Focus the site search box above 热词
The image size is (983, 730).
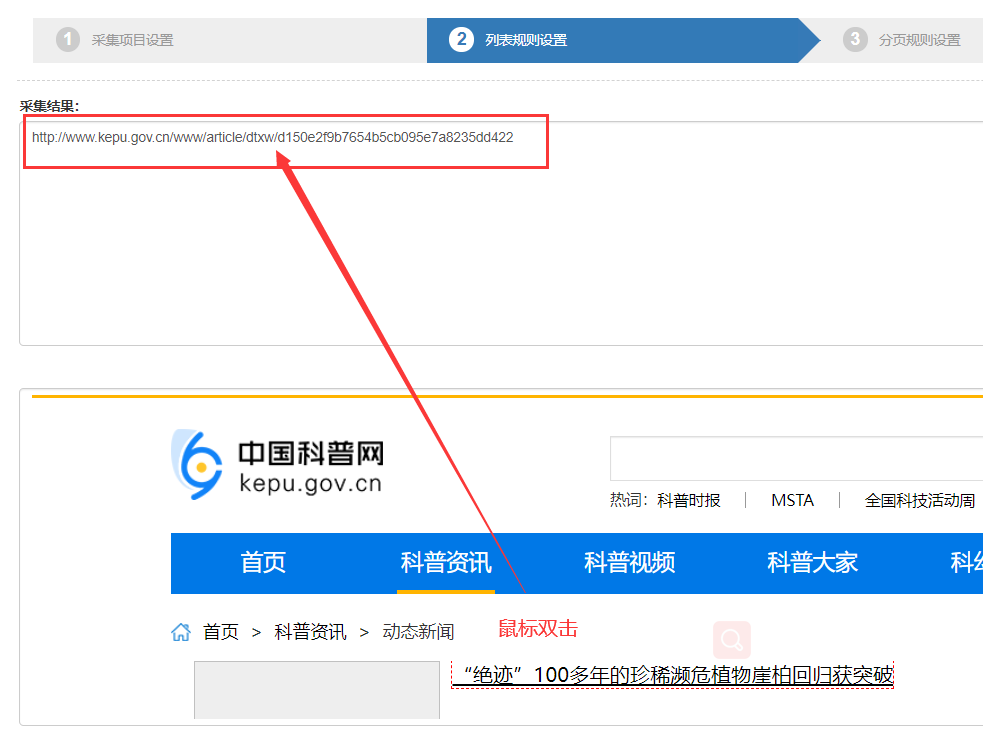(795, 459)
